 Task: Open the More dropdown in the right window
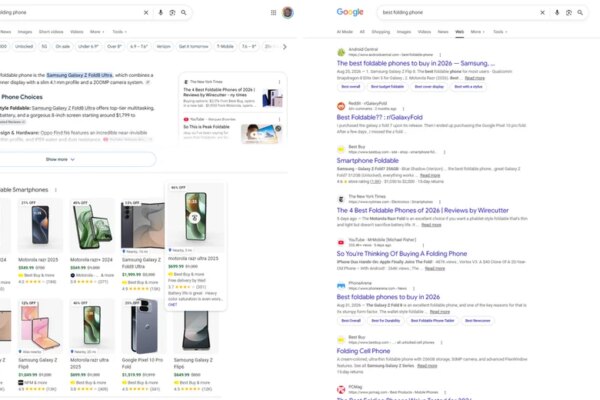tap(478, 32)
